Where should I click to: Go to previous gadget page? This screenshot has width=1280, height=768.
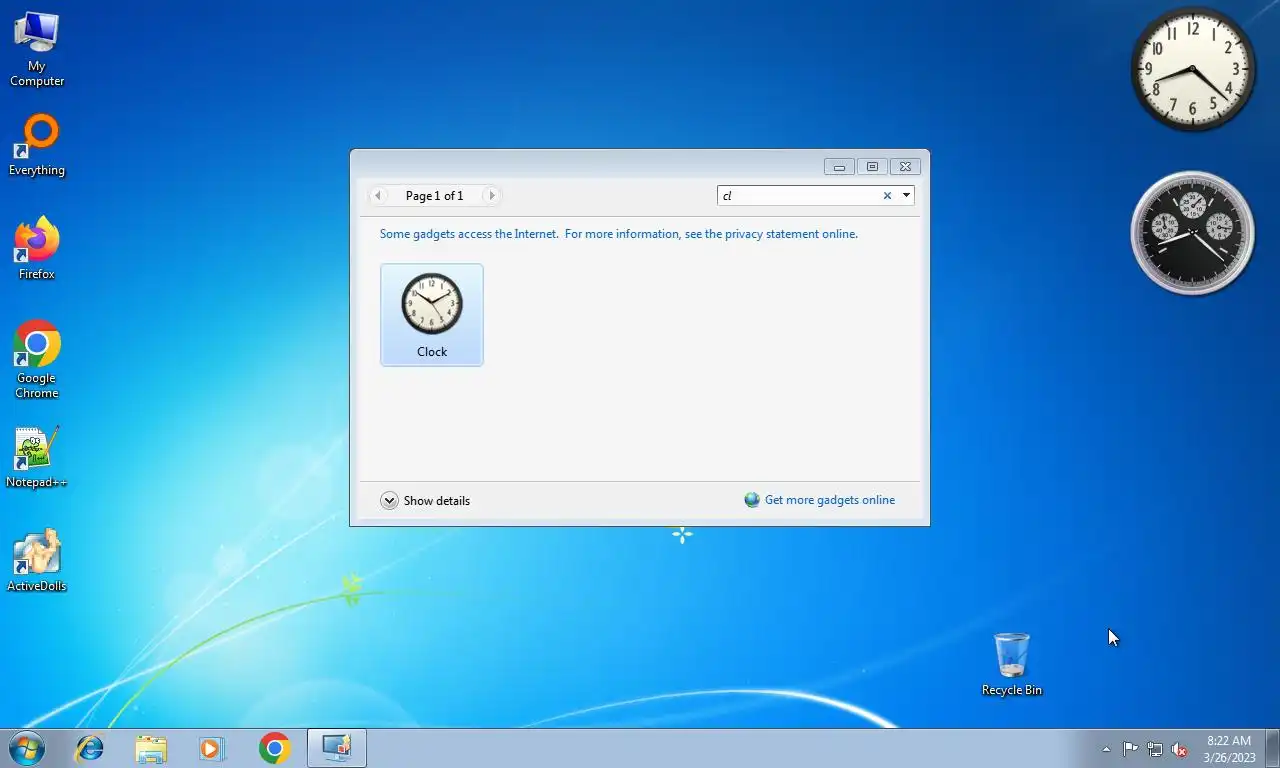pos(378,196)
